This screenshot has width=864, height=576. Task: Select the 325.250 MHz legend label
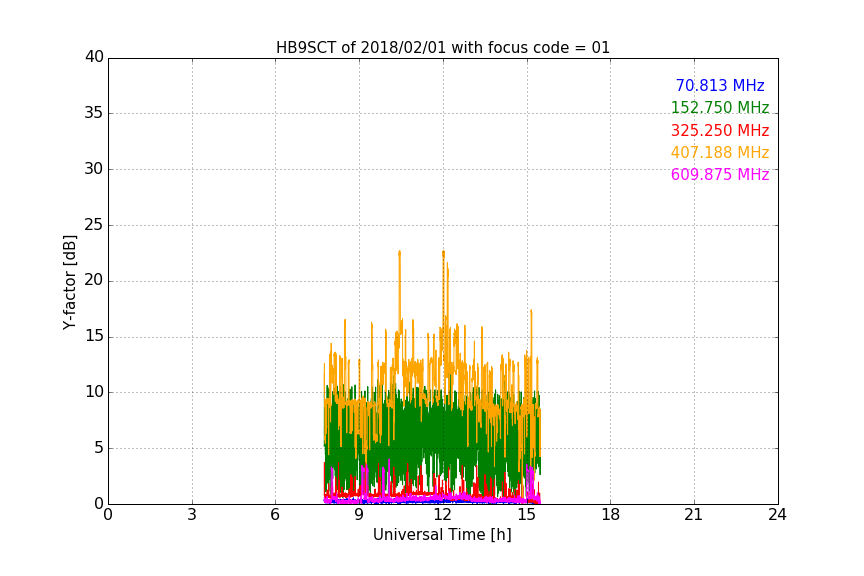(720, 131)
